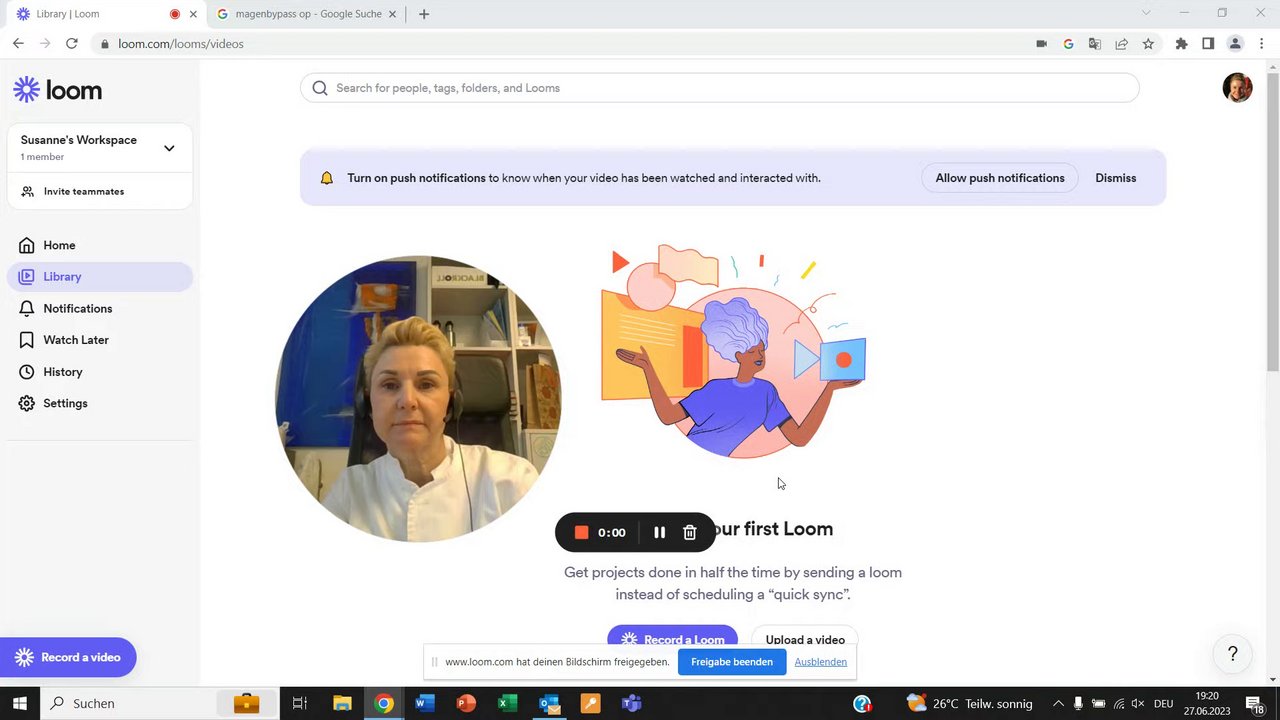This screenshot has width=1280, height=720.
Task: Click the share page icon
Action: point(1122,44)
